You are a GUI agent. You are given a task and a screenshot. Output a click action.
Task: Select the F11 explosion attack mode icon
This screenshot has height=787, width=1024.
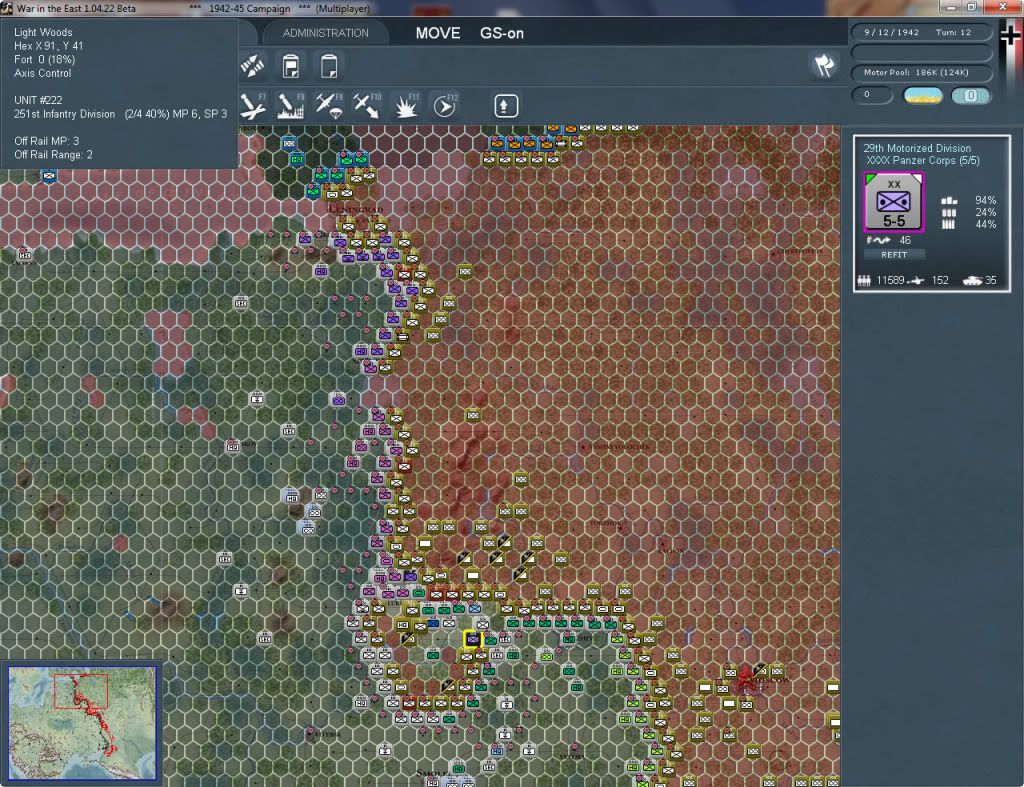coord(406,106)
